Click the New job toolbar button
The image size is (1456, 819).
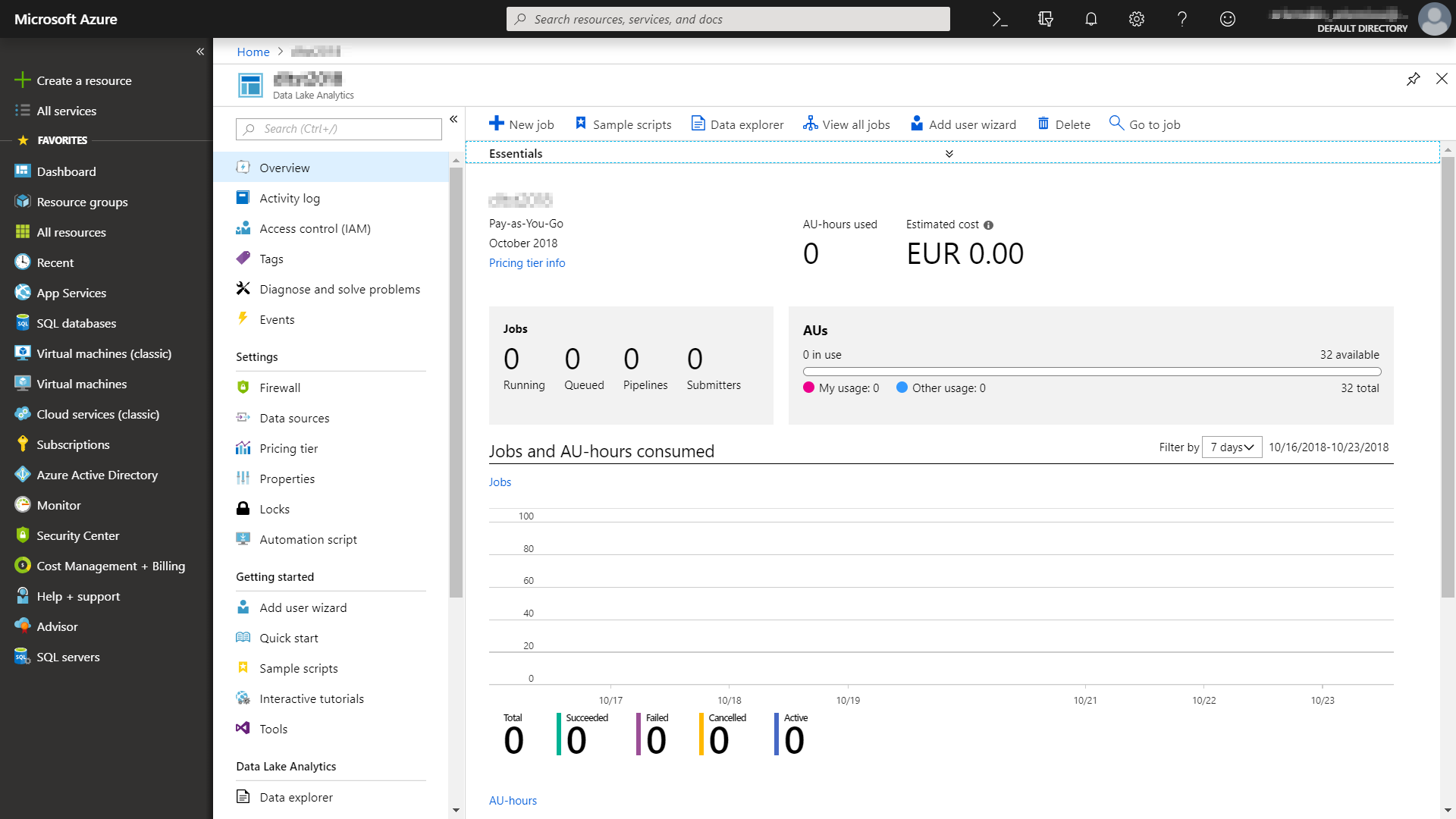(522, 124)
